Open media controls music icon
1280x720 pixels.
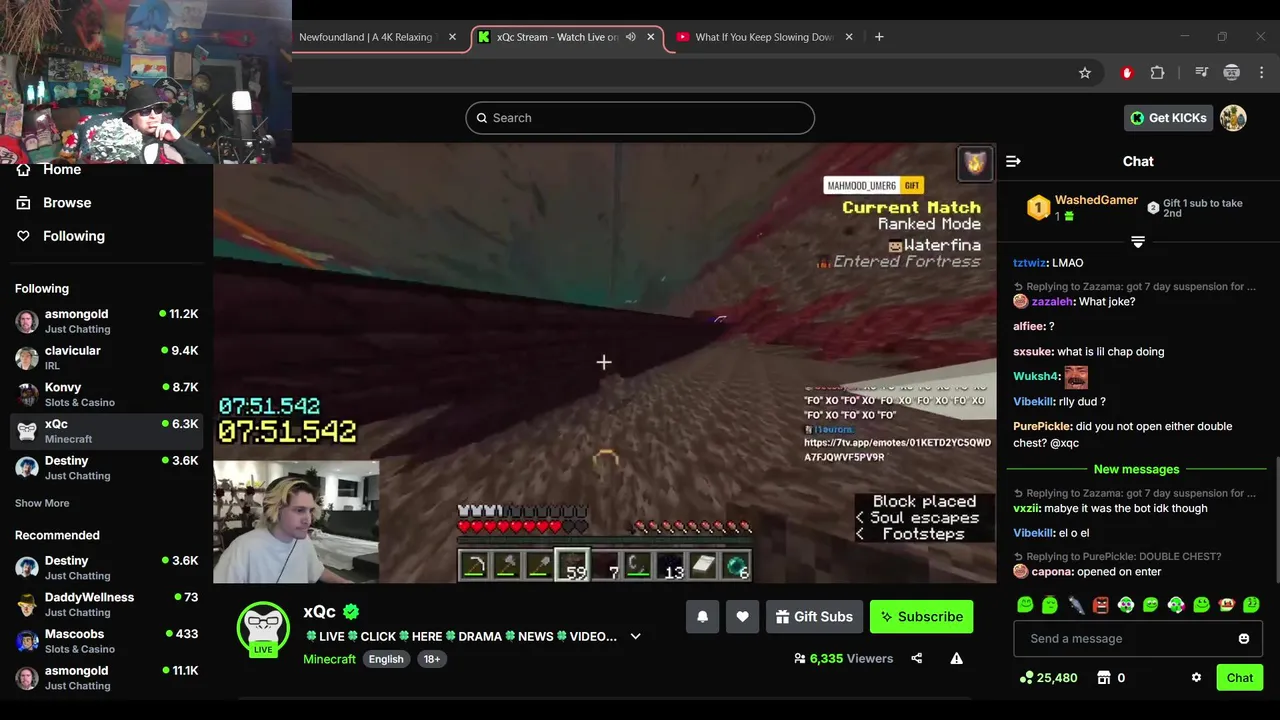pos(1202,73)
